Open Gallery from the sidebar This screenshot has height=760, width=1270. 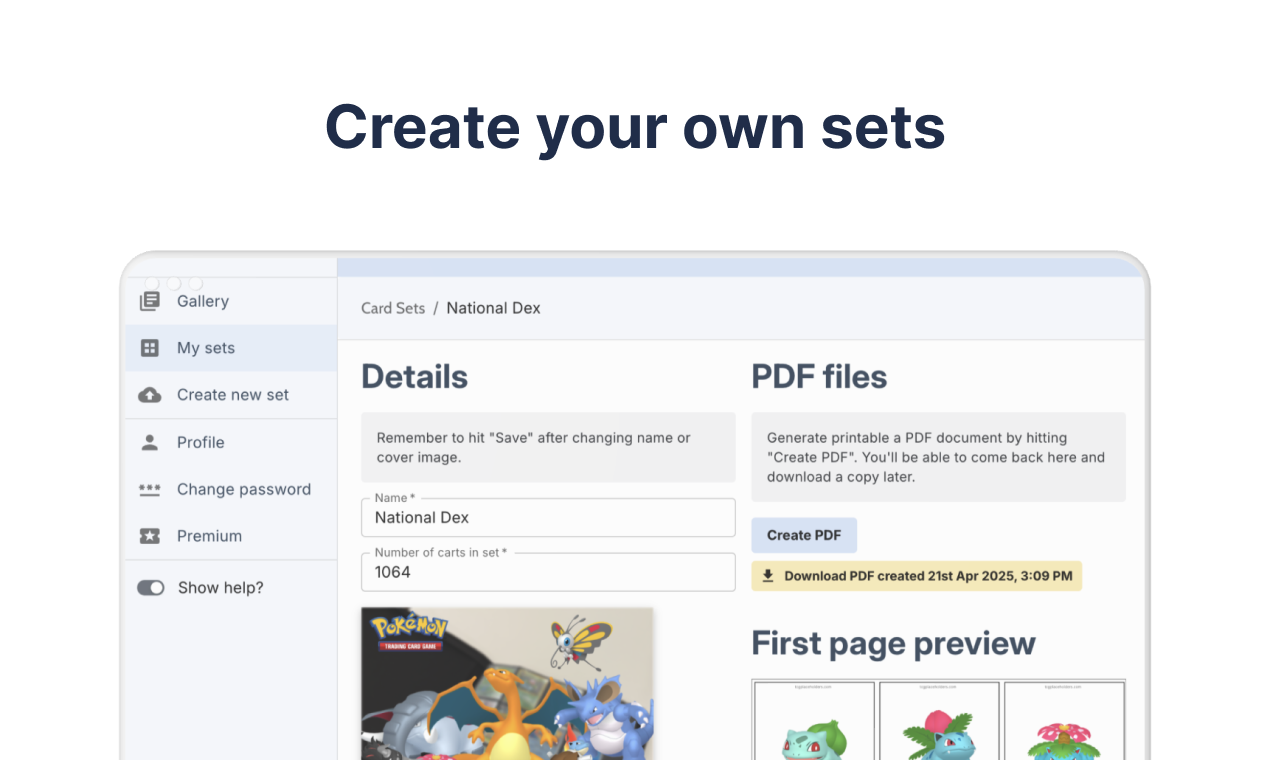pyautogui.click(x=231, y=301)
